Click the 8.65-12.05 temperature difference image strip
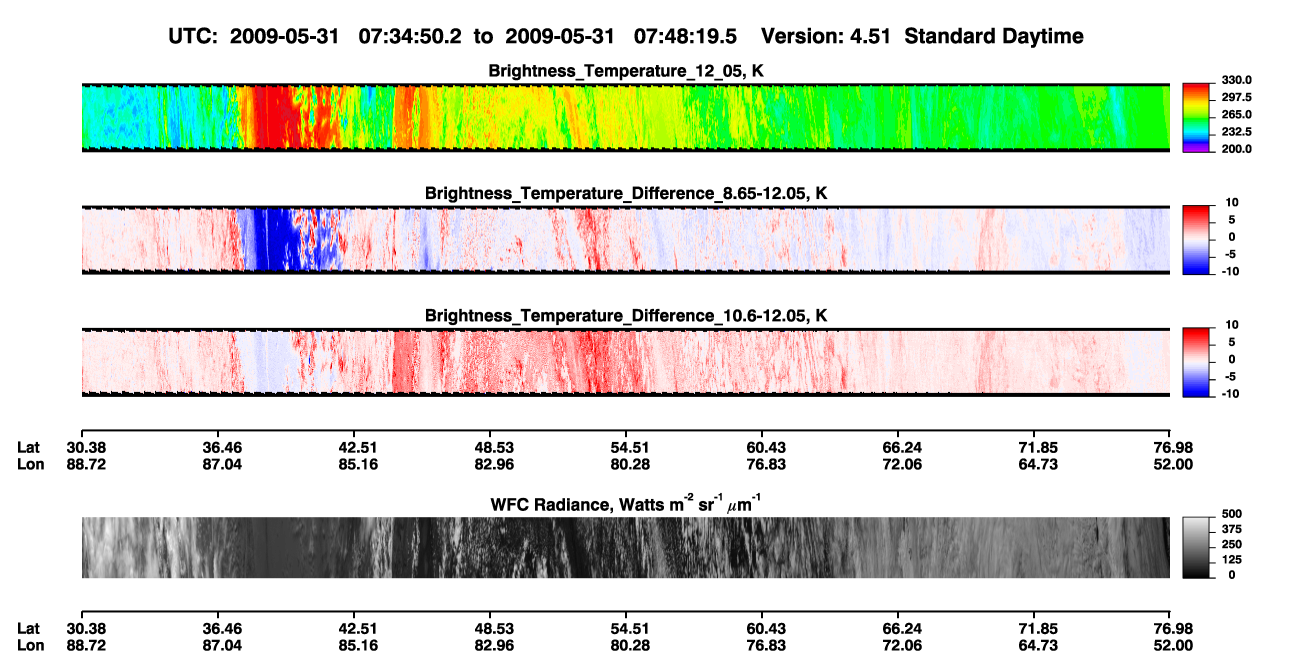The height and width of the screenshot is (667, 1300). 625,239
